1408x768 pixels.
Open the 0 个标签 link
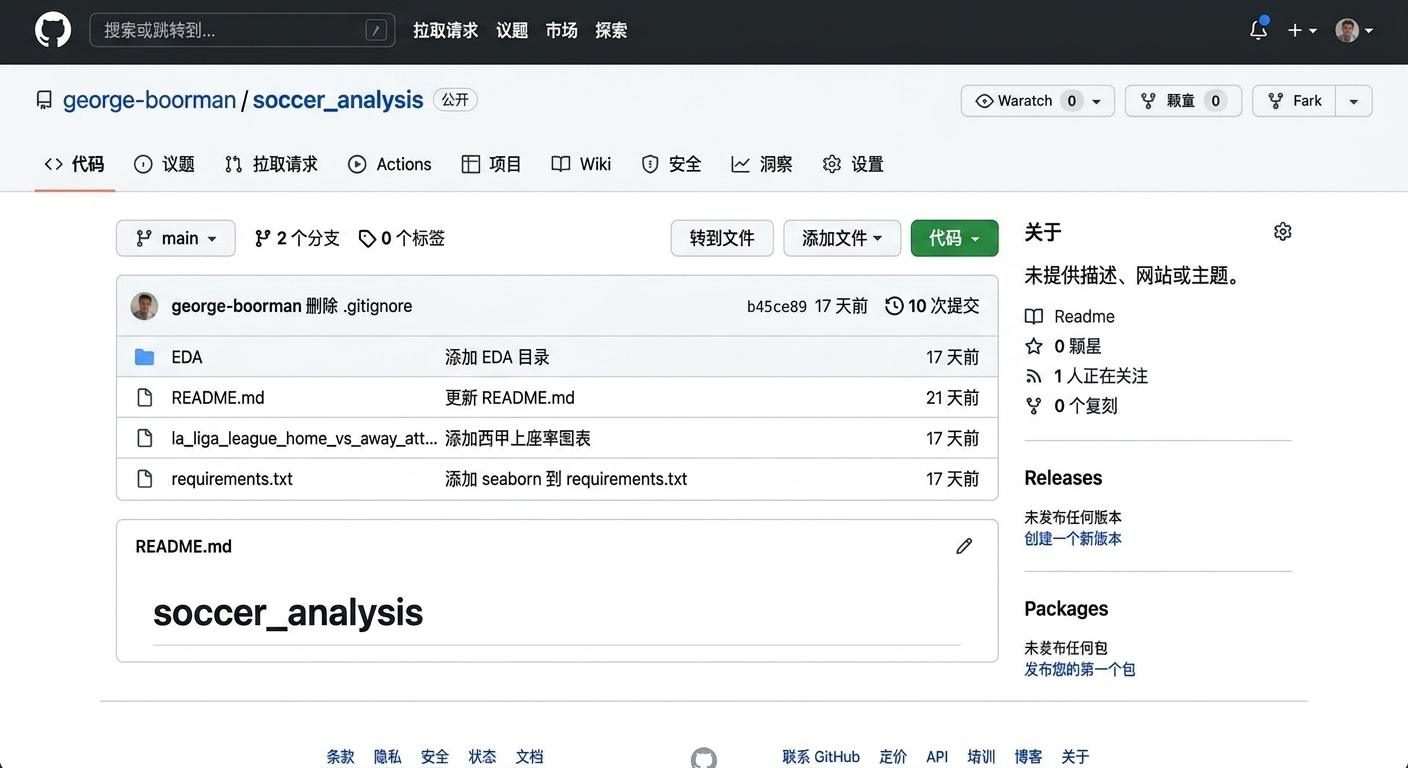[x=402, y=238]
